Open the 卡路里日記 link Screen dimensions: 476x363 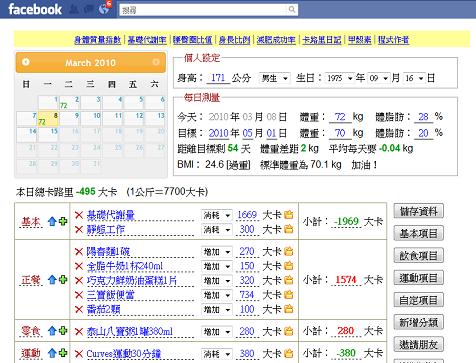322,40
